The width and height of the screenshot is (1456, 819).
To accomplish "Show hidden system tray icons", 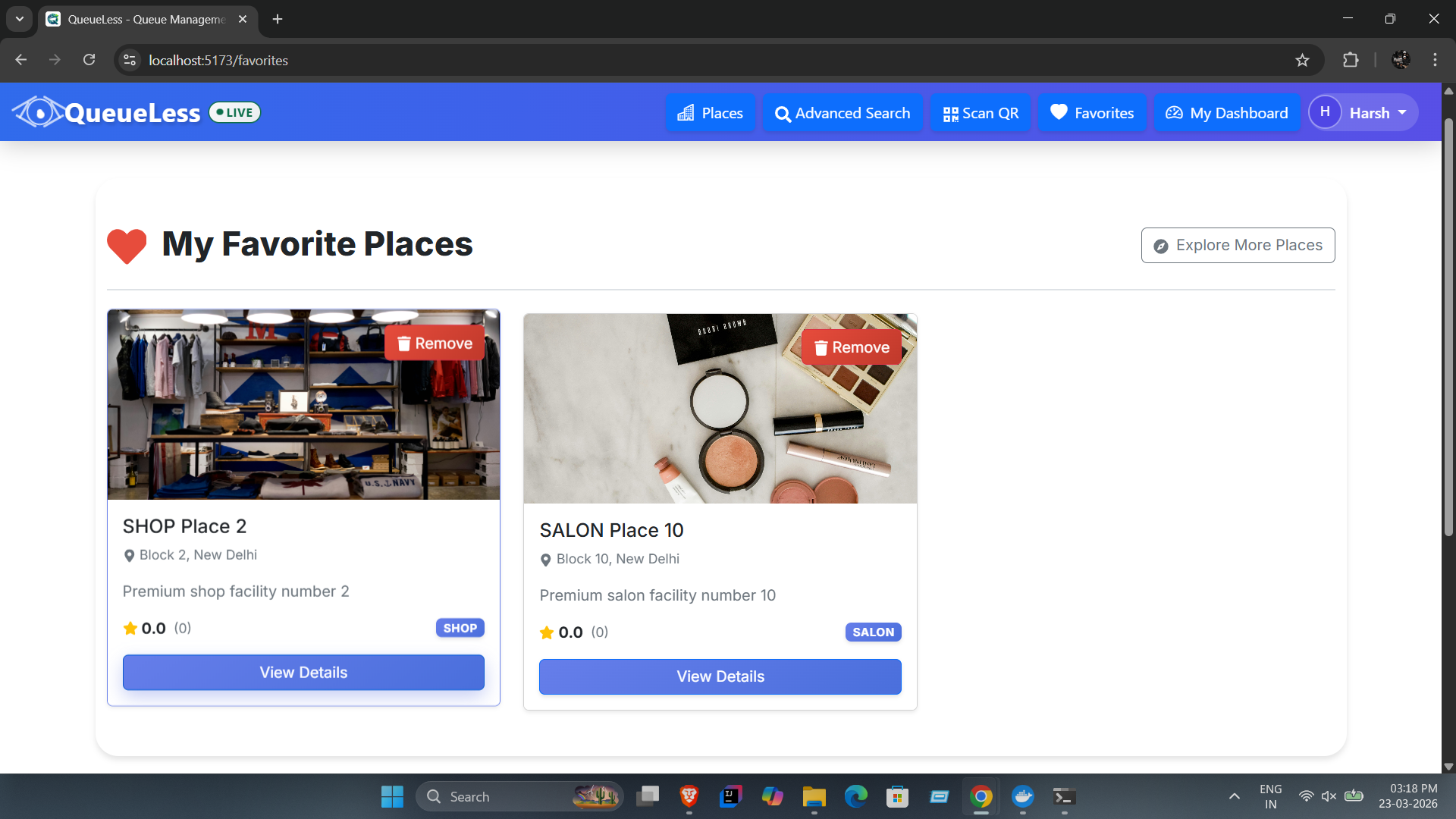I will 1234,796.
